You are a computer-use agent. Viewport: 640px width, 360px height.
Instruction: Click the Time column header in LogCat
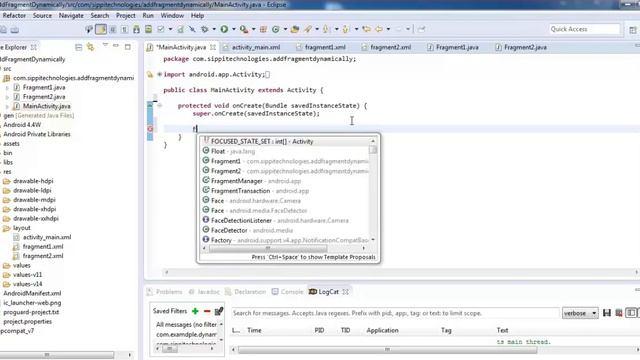pyautogui.click(x=254, y=330)
